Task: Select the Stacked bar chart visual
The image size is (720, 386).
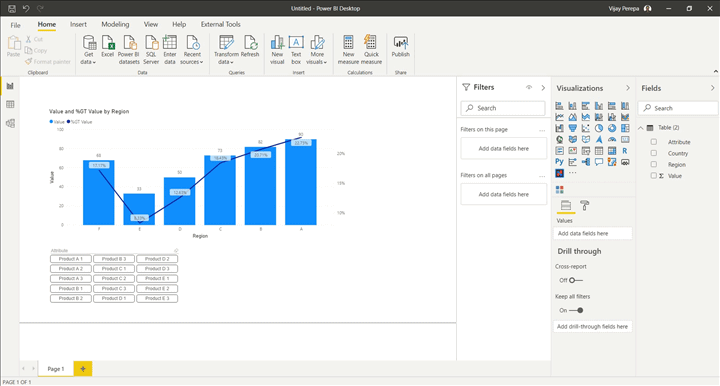Action: pos(559,106)
